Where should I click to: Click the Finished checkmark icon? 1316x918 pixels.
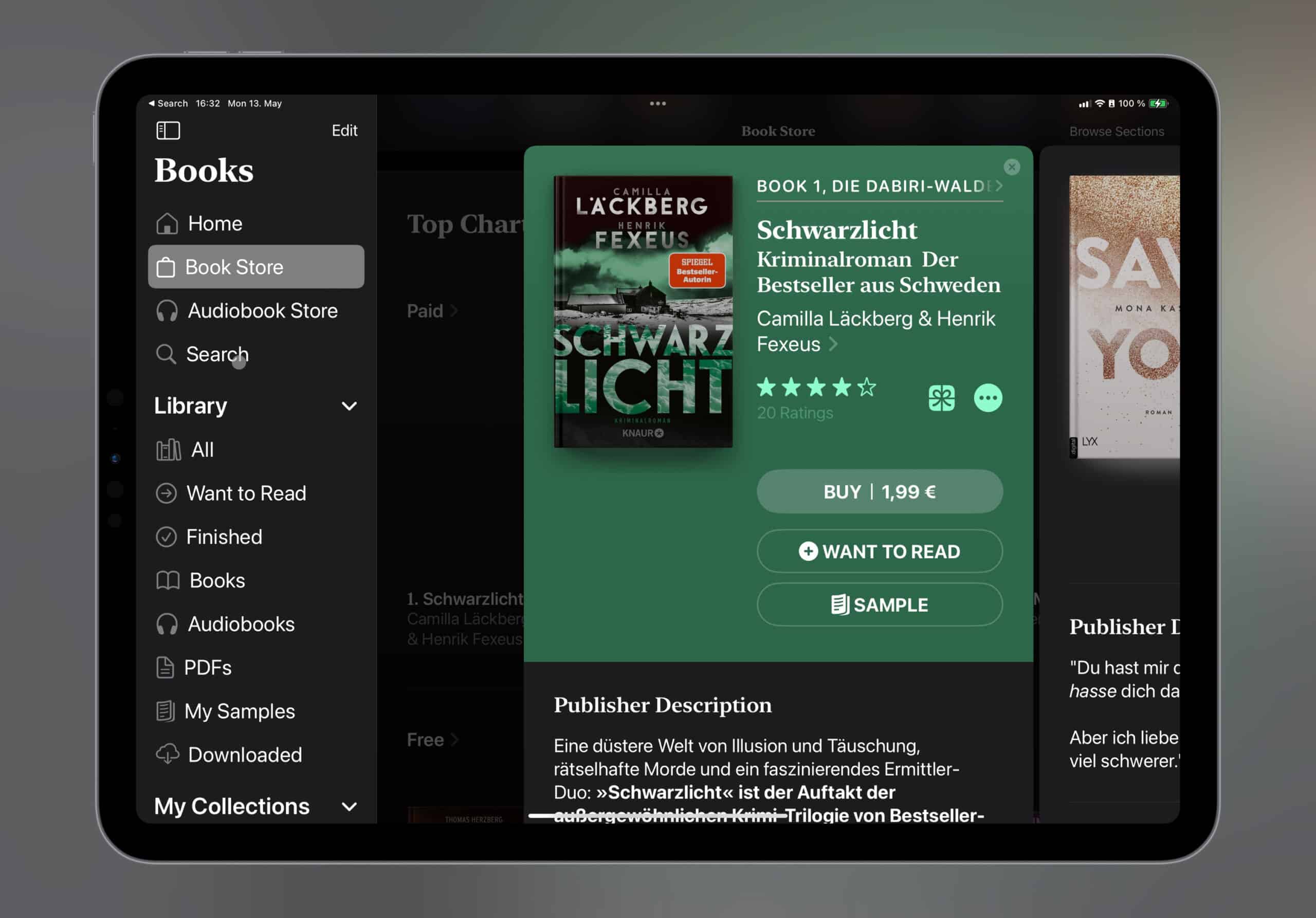click(166, 537)
